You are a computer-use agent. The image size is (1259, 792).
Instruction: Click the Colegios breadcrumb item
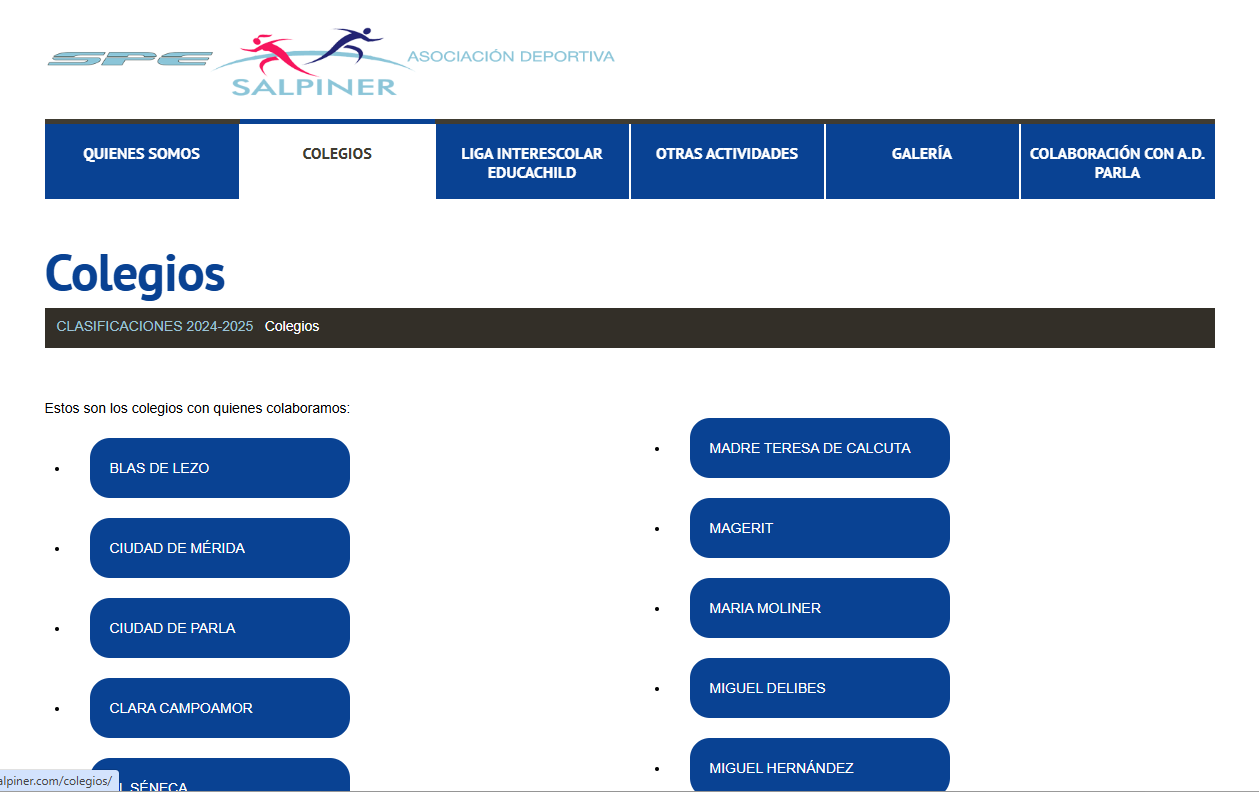[292, 327]
